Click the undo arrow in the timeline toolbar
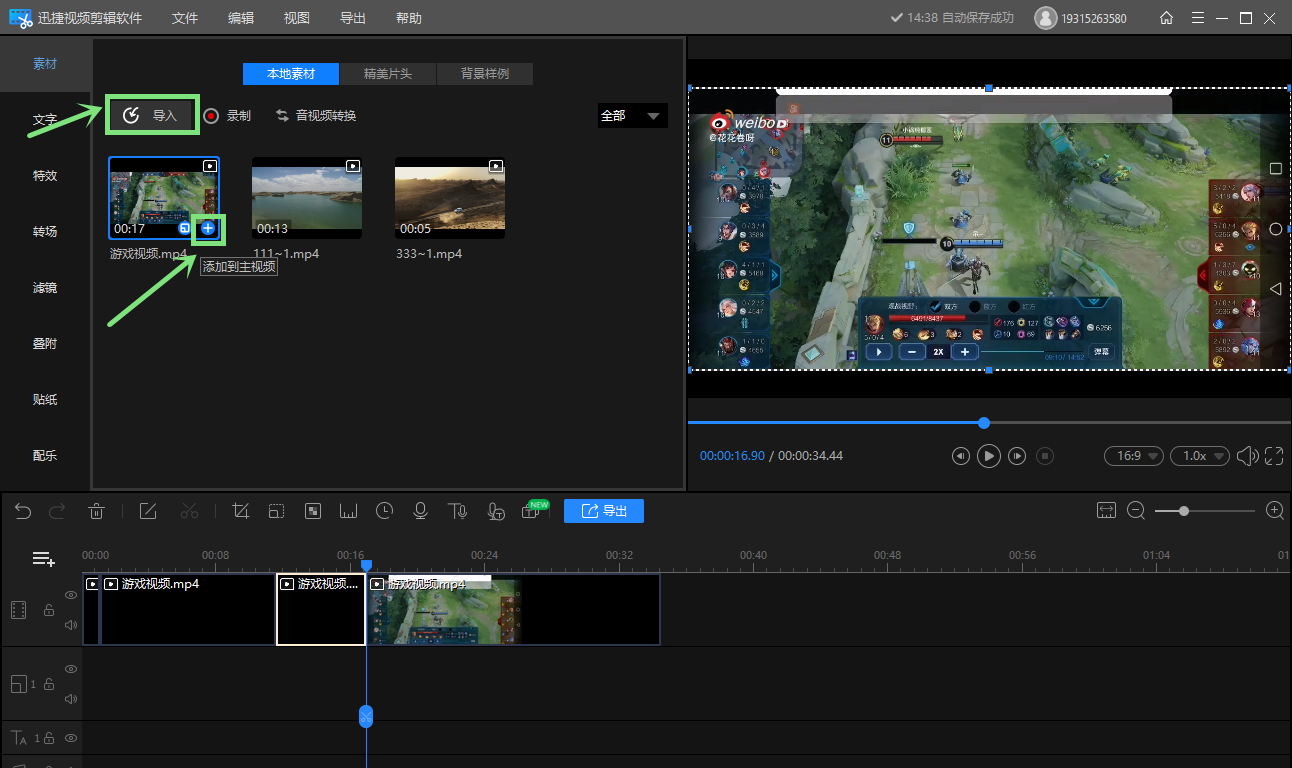Screen dimensions: 1292x768 pyautogui.click(x=23, y=511)
